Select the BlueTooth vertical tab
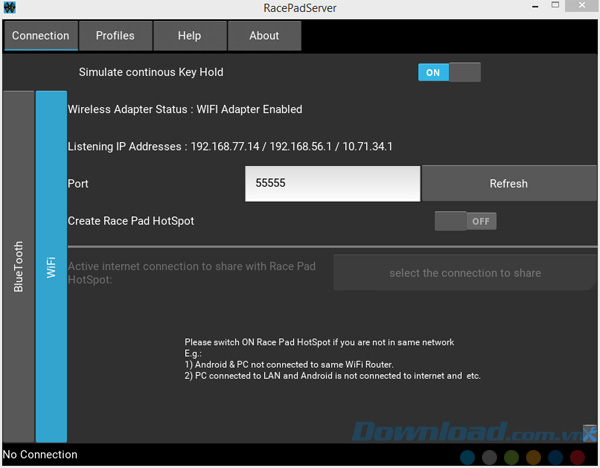 [x=18, y=266]
